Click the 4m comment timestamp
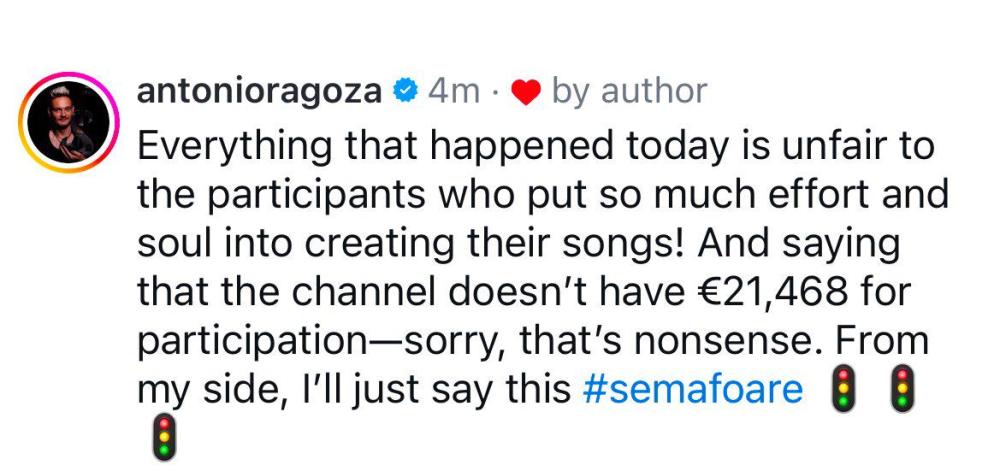The height and width of the screenshot is (471, 1000). 453,91
